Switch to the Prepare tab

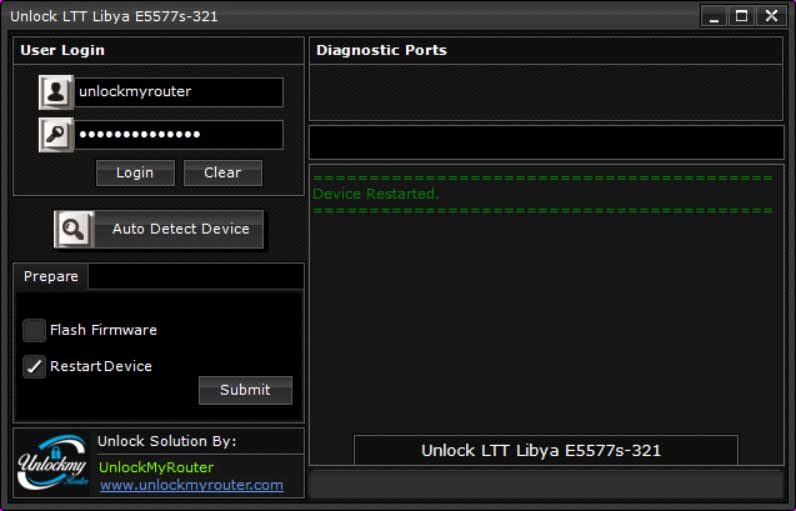pos(51,277)
